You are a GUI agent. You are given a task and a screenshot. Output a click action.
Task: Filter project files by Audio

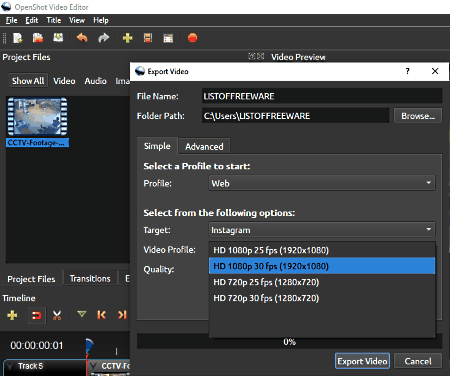coord(95,81)
